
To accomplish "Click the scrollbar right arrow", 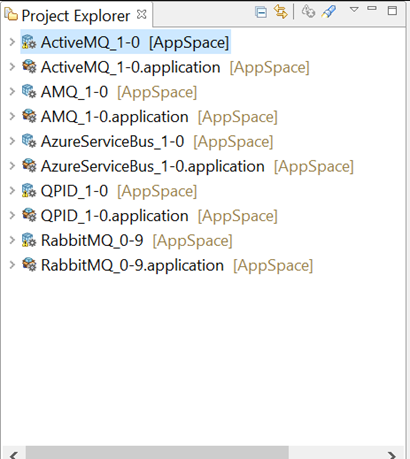I will pos(392,455).
